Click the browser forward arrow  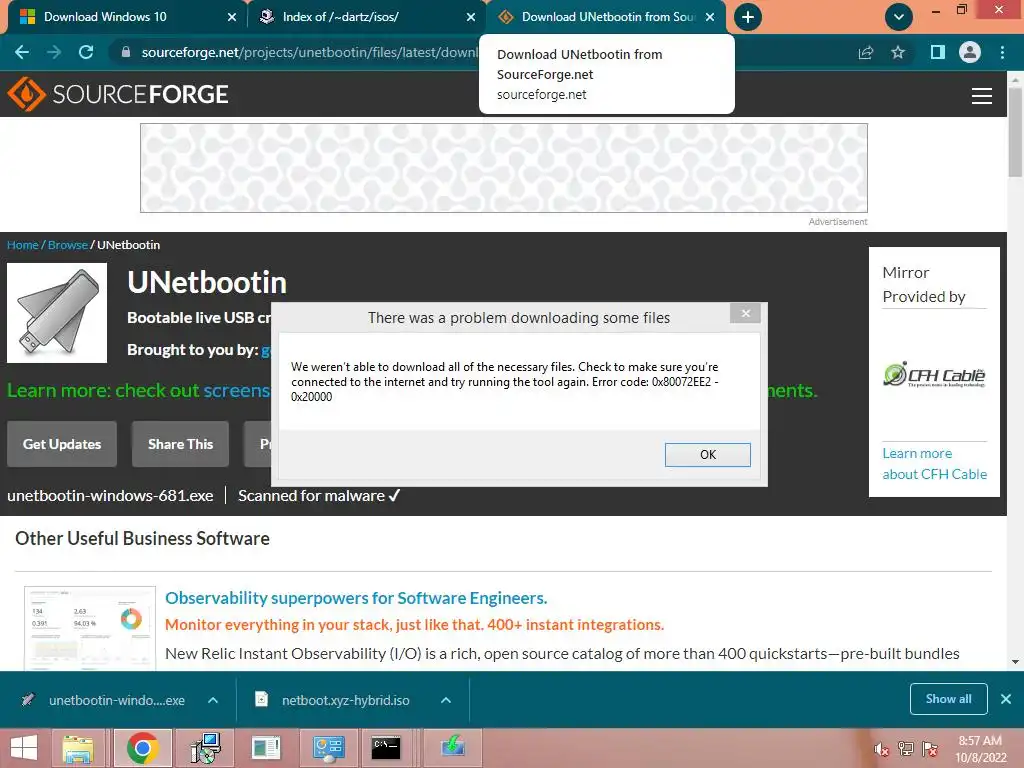coord(54,52)
